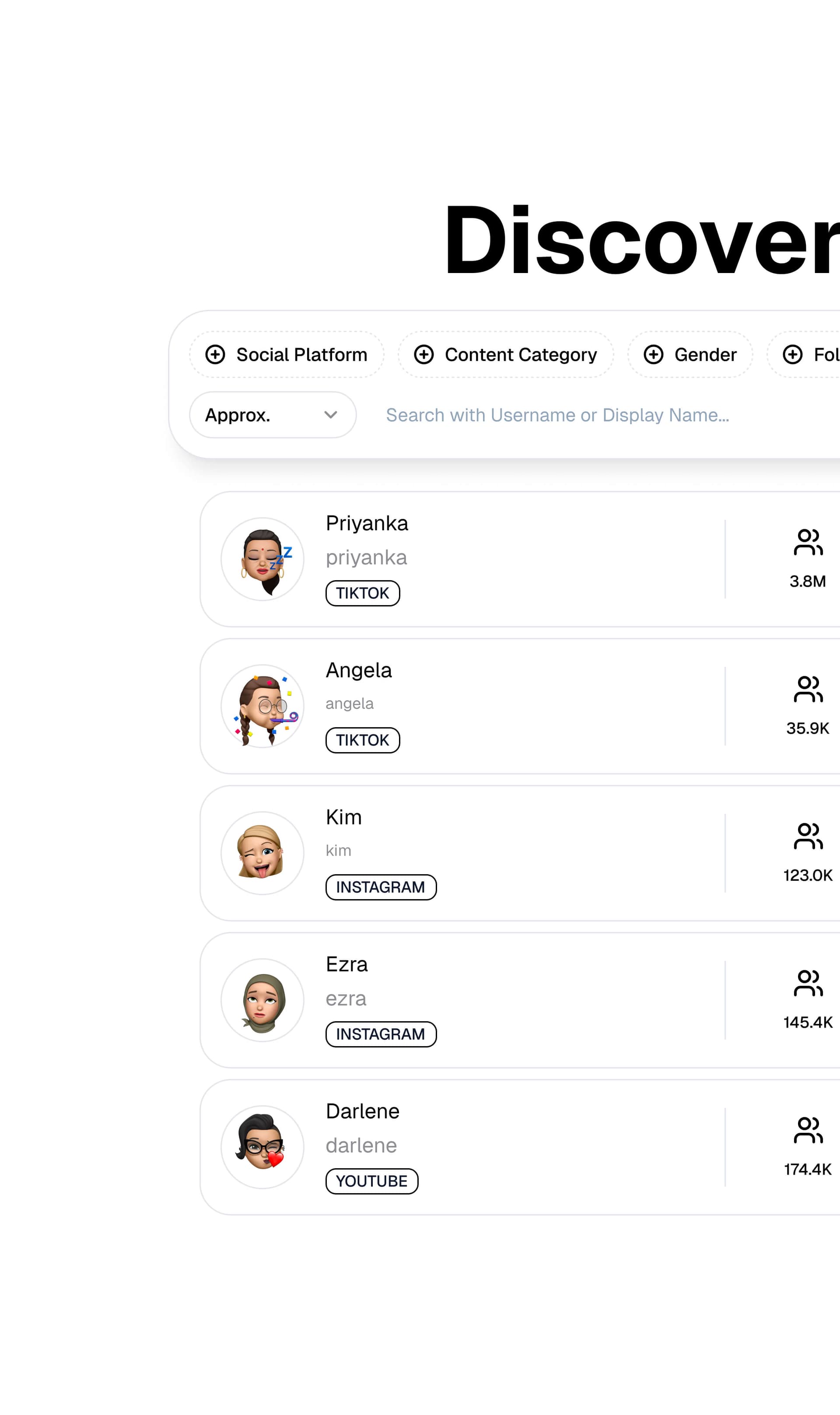Image resolution: width=840 pixels, height=1415 pixels.
Task: Click the 145.4K follower count
Action: 808,1023
